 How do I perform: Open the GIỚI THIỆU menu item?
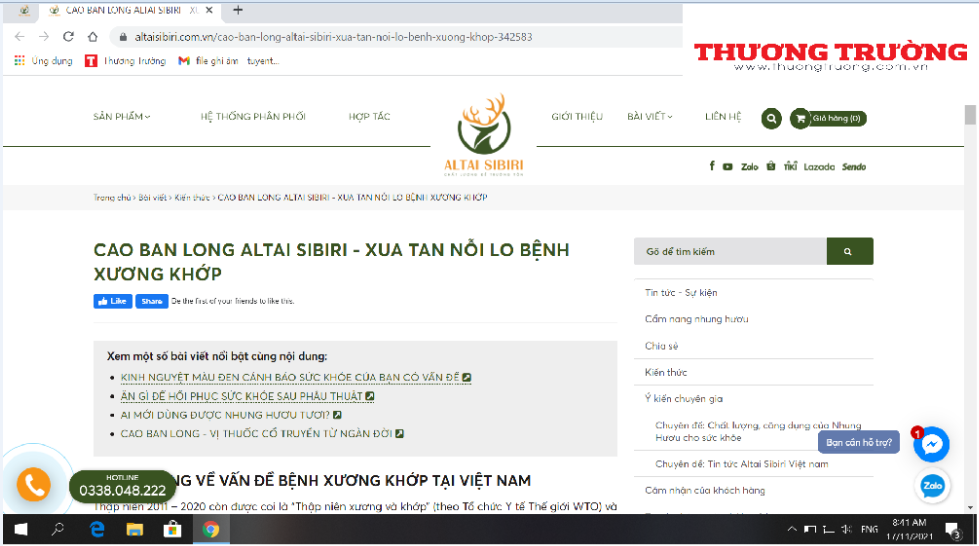tap(577, 117)
